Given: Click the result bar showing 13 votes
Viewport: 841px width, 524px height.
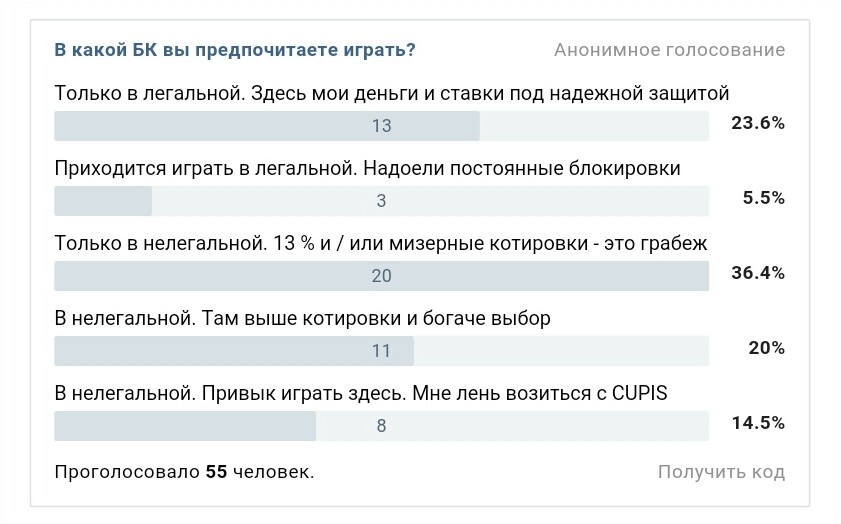Looking at the screenshot, I should pyautogui.click(x=381, y=126).
